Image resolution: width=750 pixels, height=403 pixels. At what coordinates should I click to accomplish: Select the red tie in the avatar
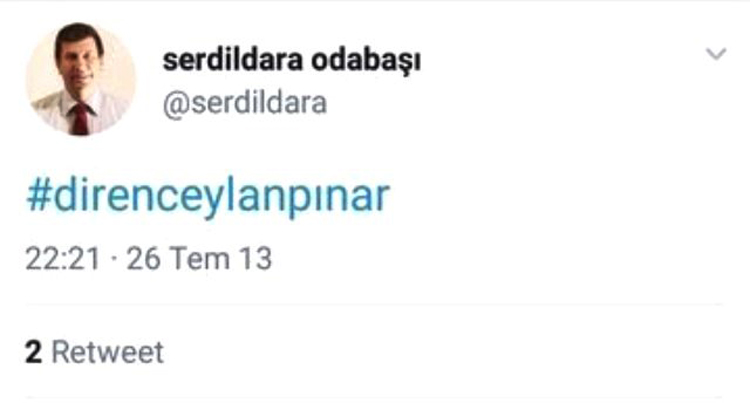tap(80, 119)
